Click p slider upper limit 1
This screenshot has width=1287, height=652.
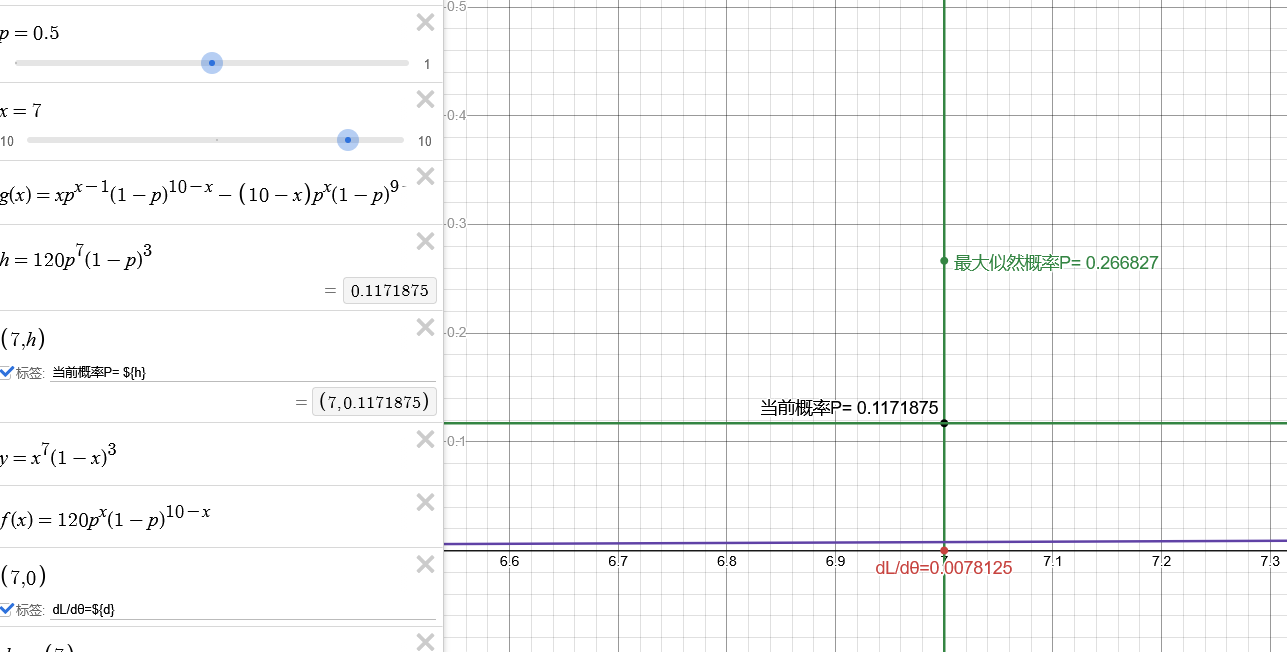coord(427,64)
